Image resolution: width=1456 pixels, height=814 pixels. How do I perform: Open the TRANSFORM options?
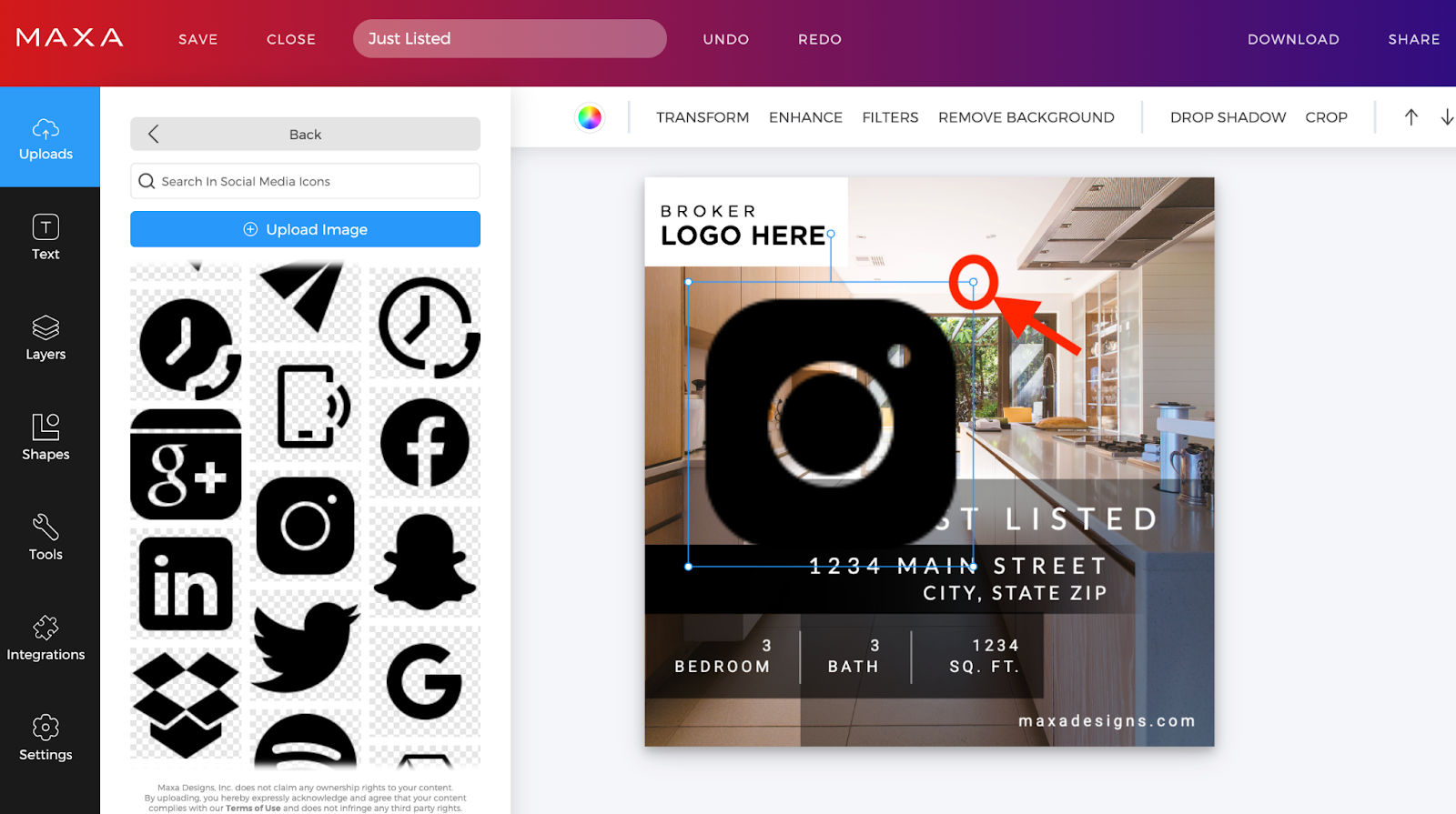click(x=703, y=117)
